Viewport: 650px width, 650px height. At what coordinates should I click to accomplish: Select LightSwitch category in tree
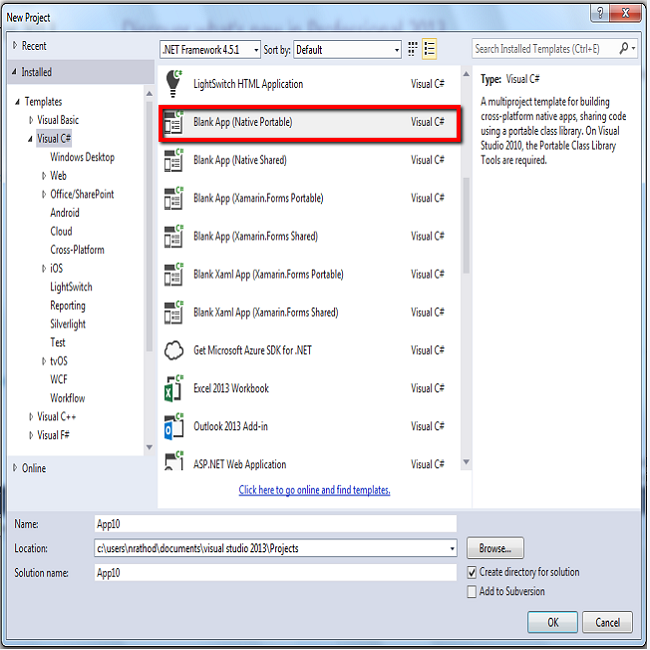click(71, 287)
